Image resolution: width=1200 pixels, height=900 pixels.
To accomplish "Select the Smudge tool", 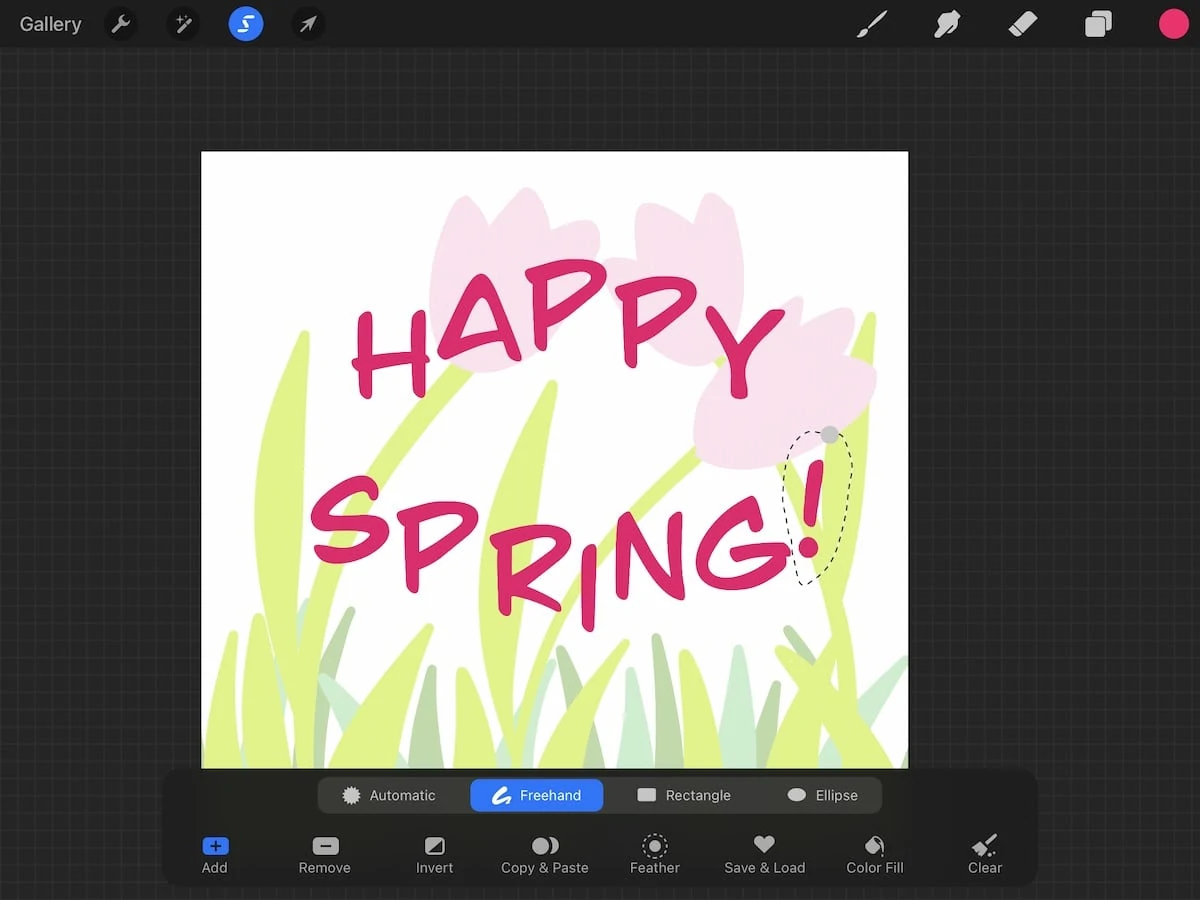I will pyautogui.click(x=947, y=24).
